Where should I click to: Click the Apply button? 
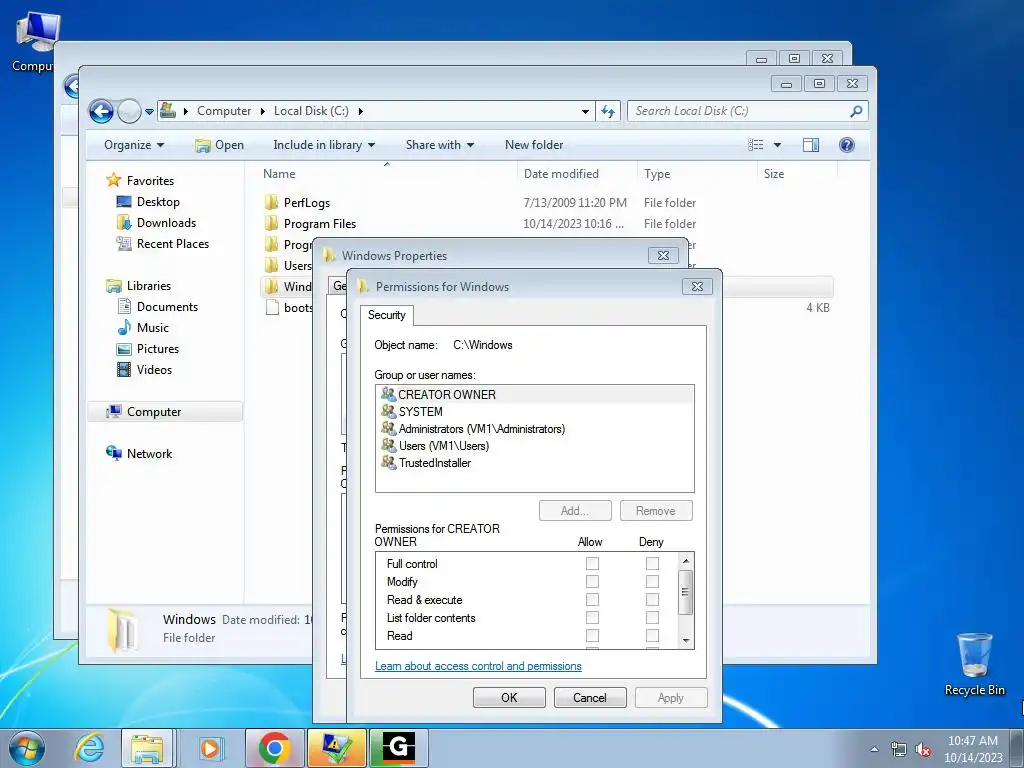[x=671, y=697]
